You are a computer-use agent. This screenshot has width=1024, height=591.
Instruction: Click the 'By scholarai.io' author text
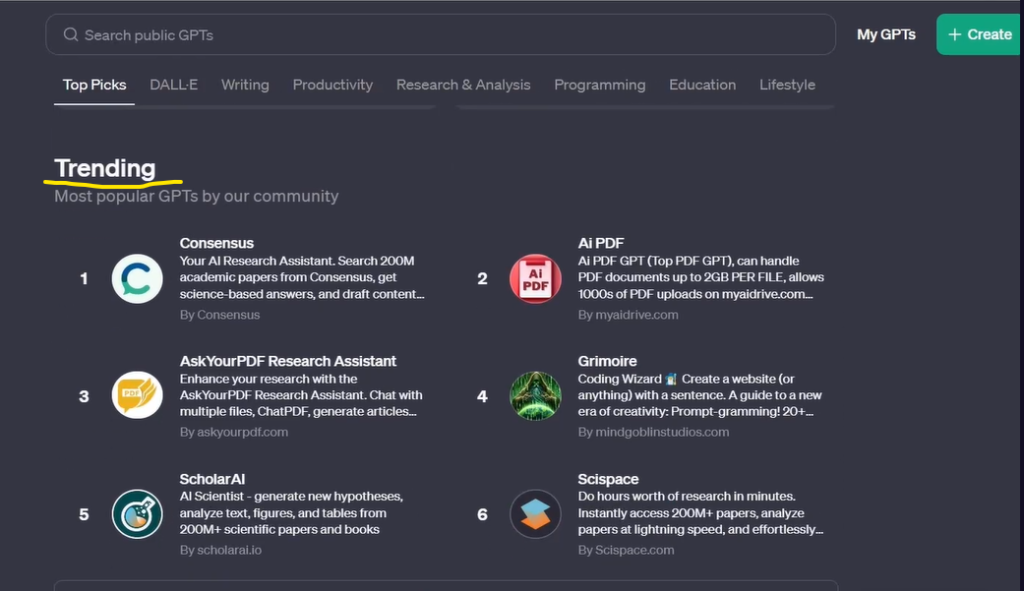pyautogui.click(x=221, y=550)
